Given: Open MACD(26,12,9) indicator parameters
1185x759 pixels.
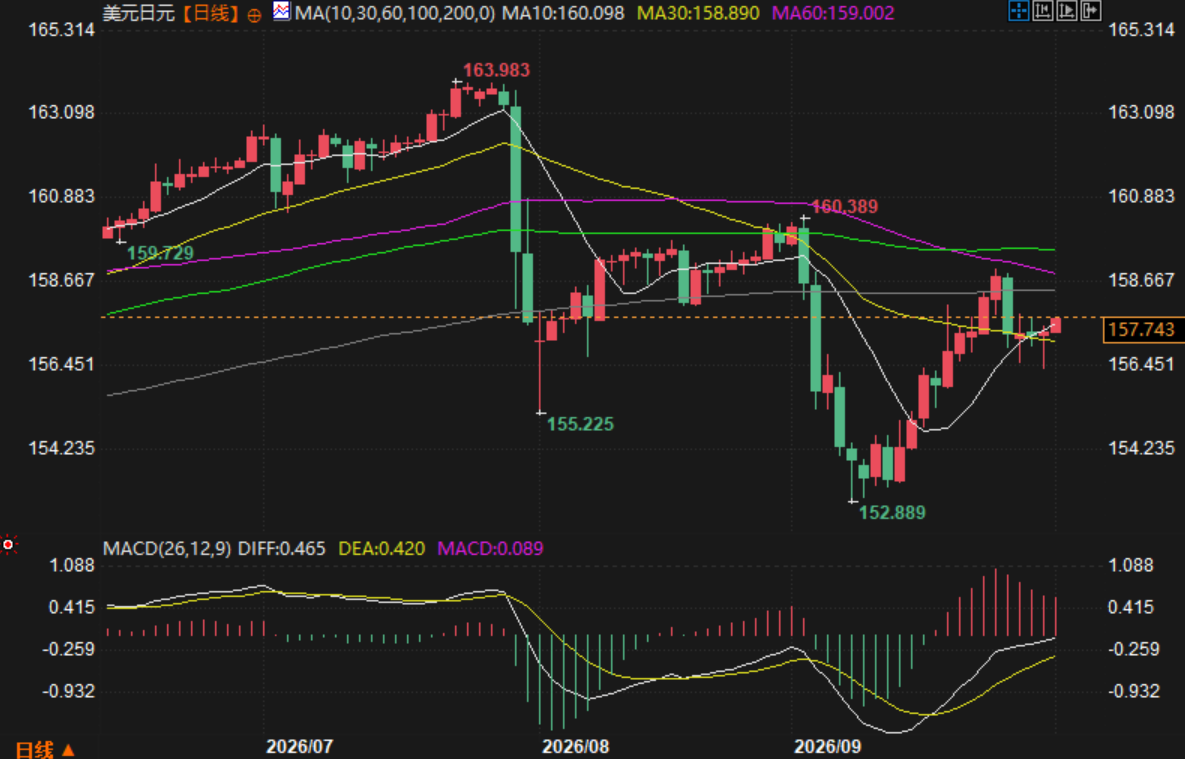Looking at the screenshot, I should click(x=167, y=548).
